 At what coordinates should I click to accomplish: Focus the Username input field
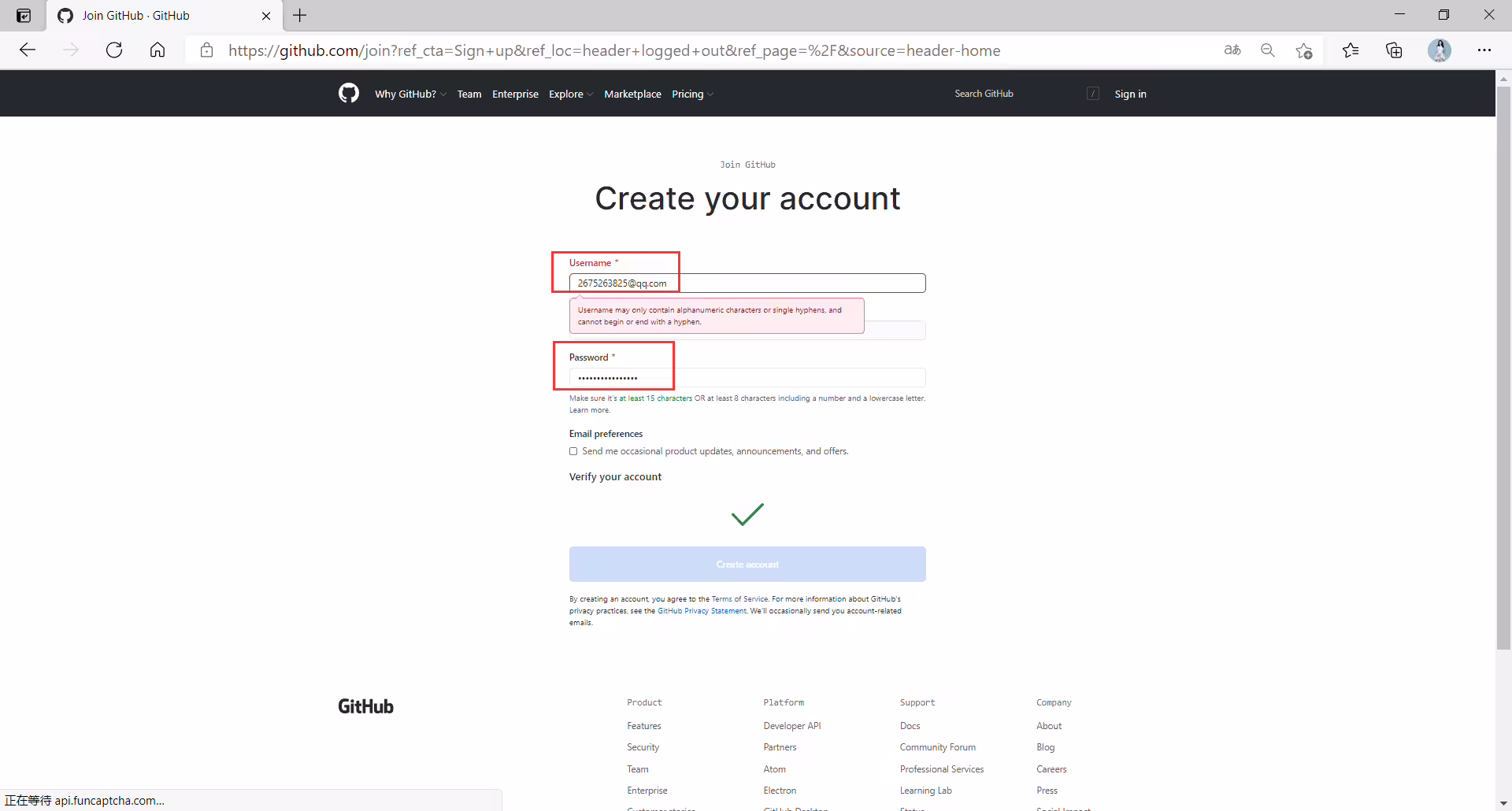click(x=747, y=283)
